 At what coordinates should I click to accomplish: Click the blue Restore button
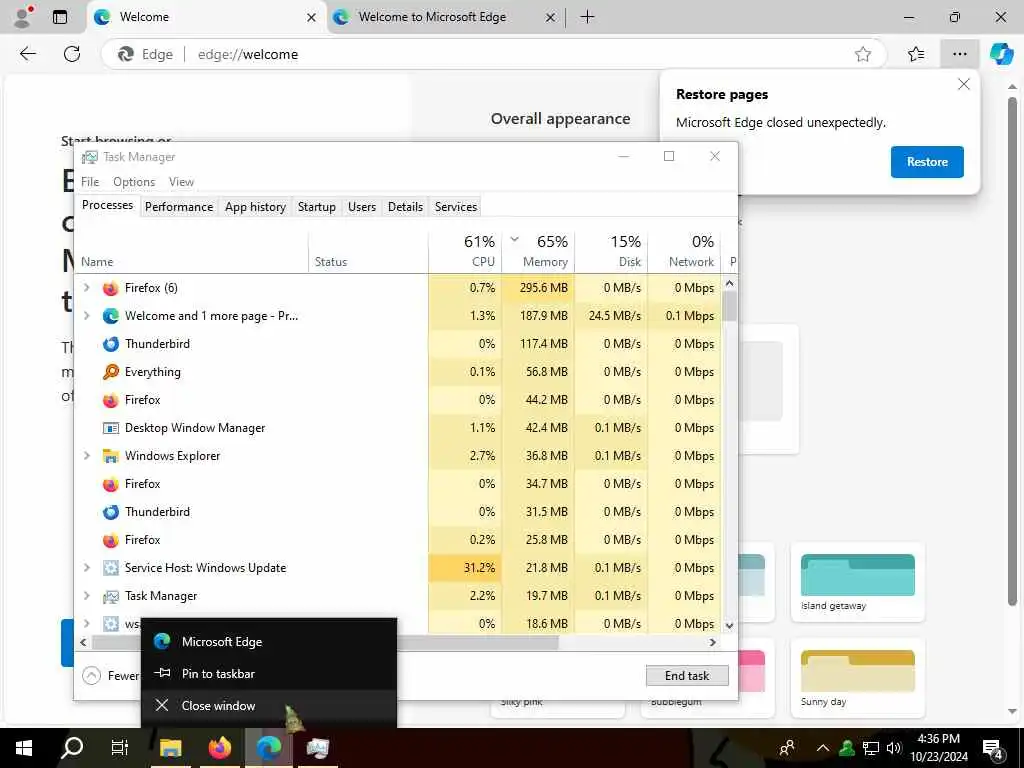[x=927, y=162]
